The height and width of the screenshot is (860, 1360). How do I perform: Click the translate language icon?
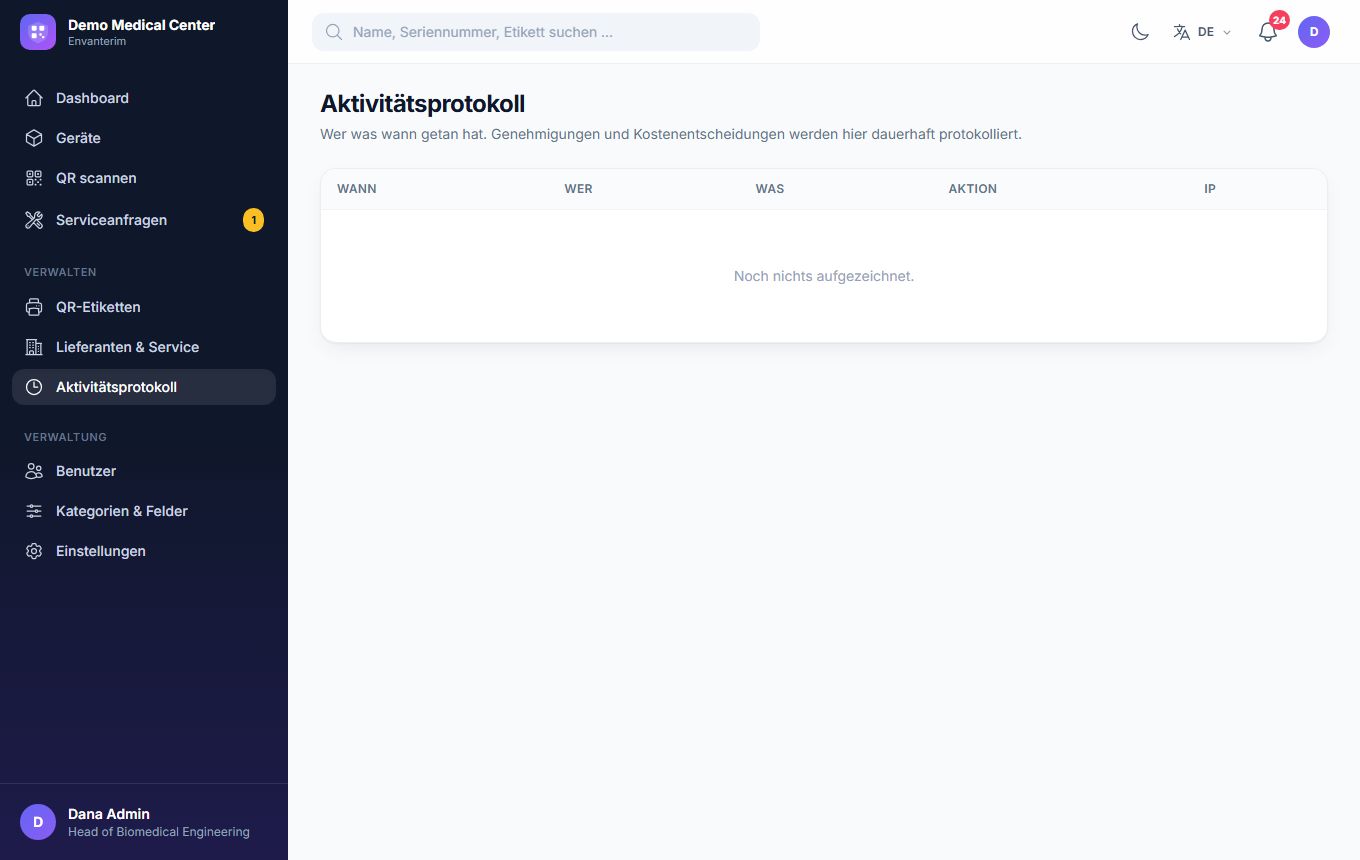coord(1182,32)
